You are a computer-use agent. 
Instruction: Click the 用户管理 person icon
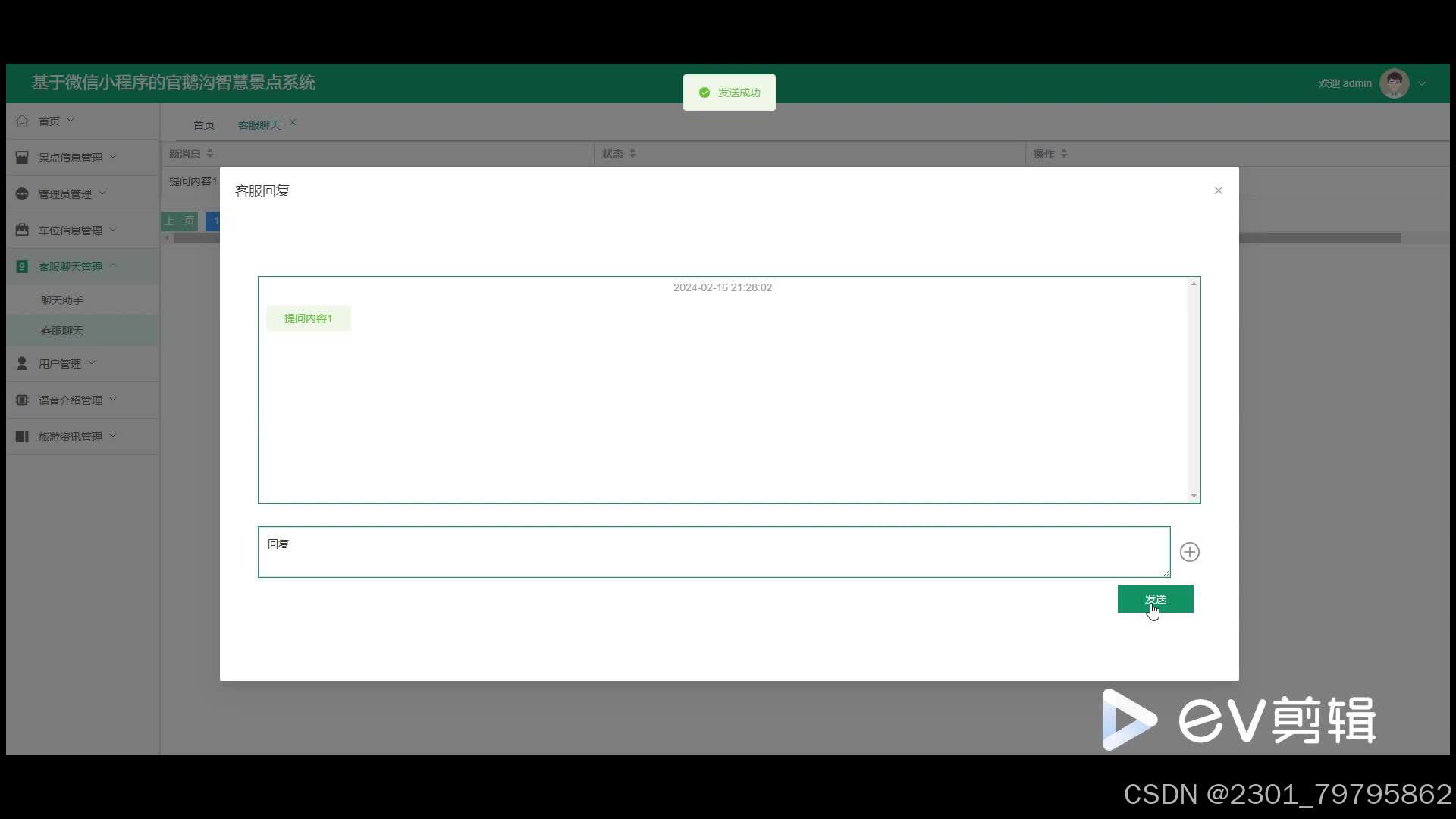(22, 364)
